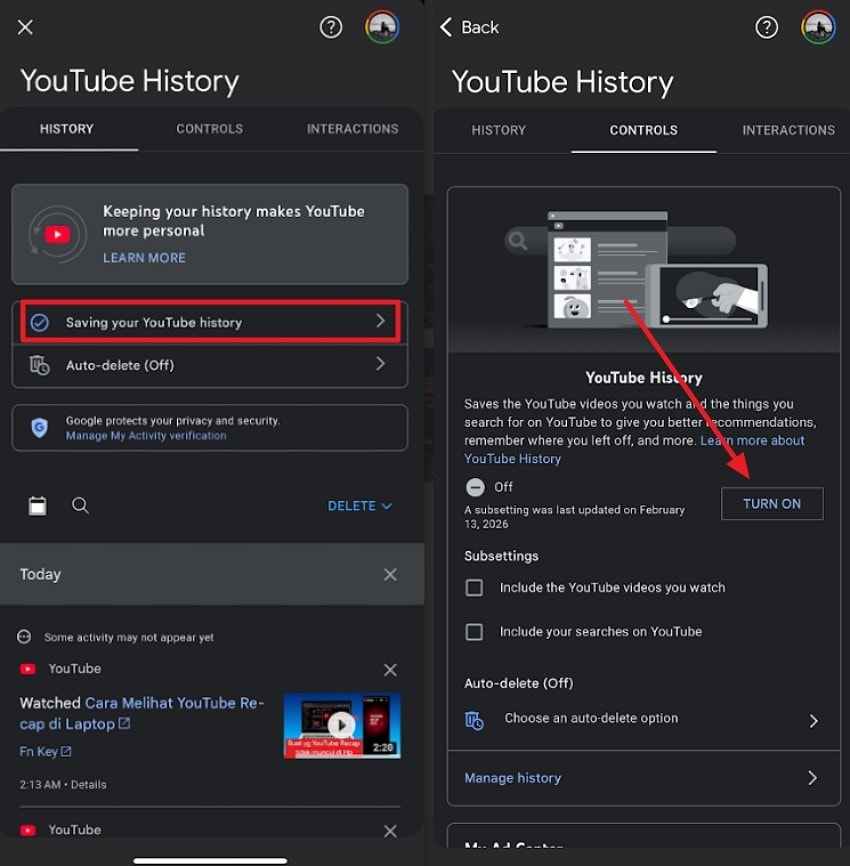Open the help question mark icon
The width and height of the screenshot is (850, 866).
click(331, 27)
